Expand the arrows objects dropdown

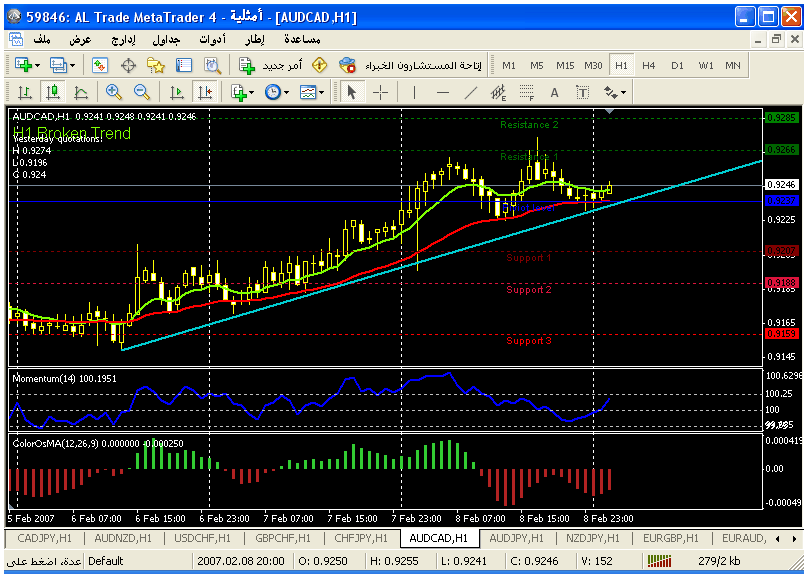coord(614,92)
